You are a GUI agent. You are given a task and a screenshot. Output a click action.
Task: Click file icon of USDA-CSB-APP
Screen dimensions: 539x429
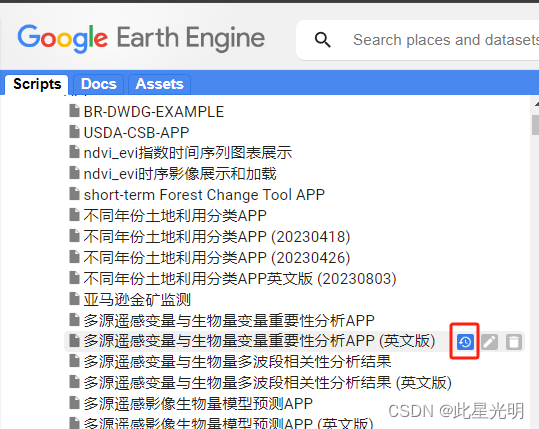pyautogui.click(x=74, y=132)
